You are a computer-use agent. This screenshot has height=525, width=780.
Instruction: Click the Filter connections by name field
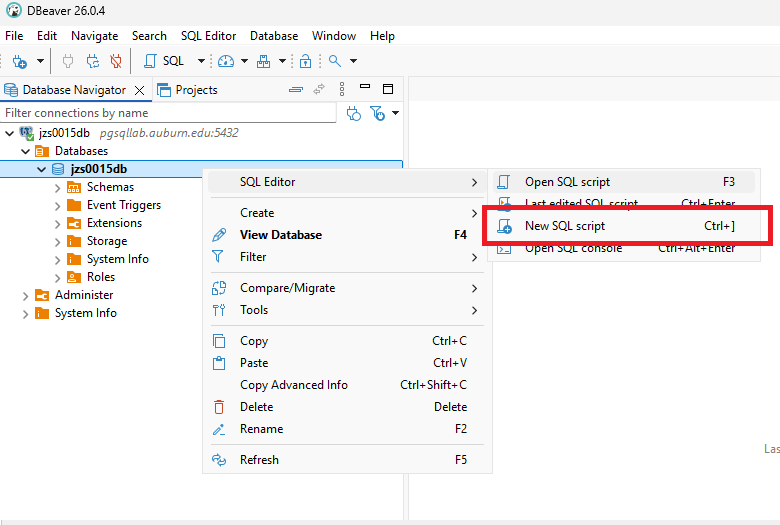[168, 113]
